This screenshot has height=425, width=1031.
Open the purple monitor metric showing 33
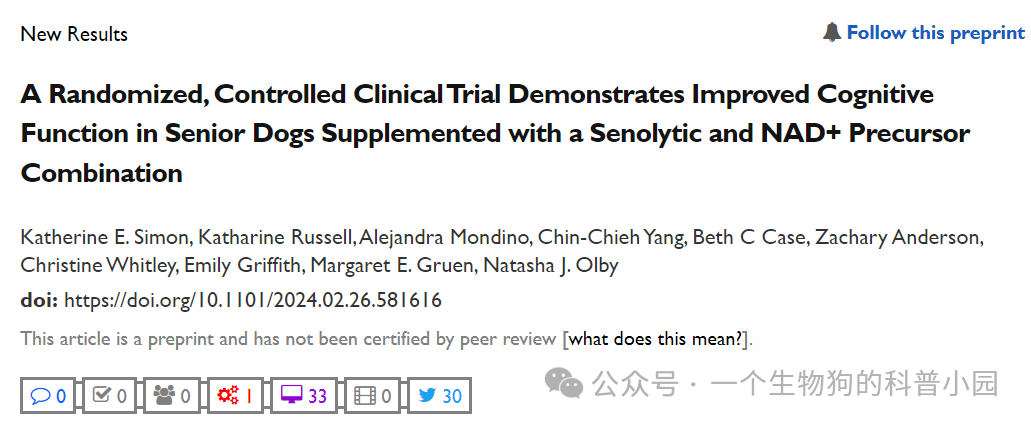(303, 395)
